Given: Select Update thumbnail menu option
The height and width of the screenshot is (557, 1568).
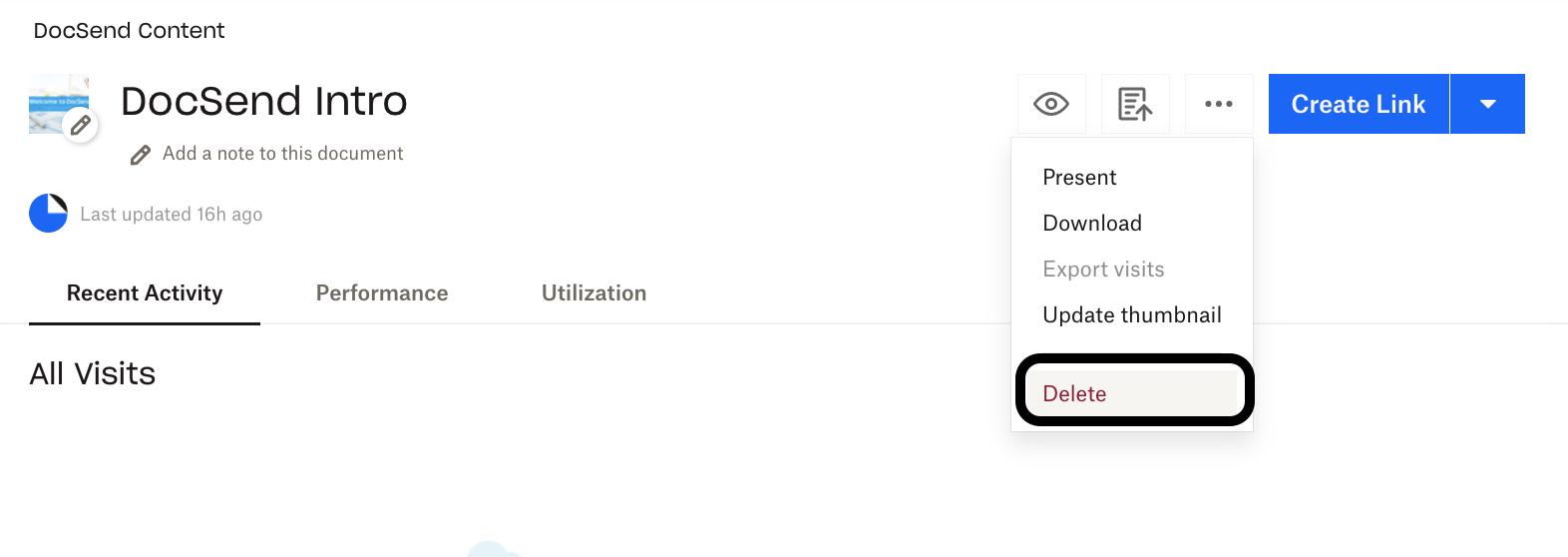Looking at the screenshot, I should click(x=1132, y=315).
